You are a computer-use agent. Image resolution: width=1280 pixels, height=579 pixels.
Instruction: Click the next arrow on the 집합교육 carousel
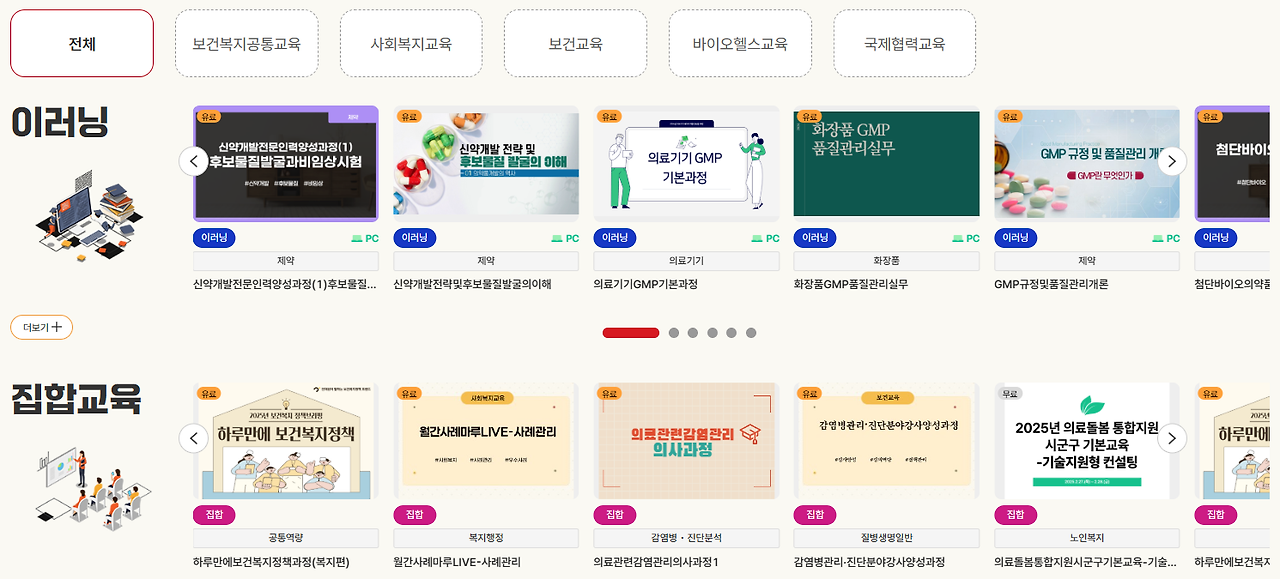coord(1172,438)
